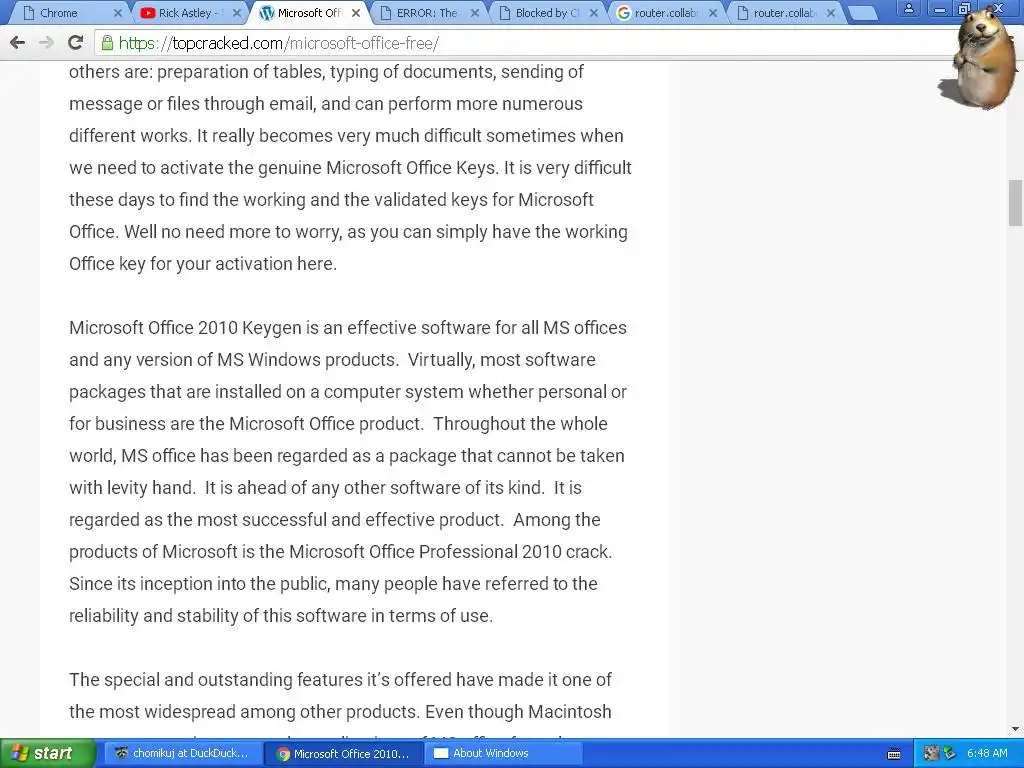This screenshot has width=1024, height=768.
Task: Switch to the Google 'router.collab' tab
Action: (664, 13)
